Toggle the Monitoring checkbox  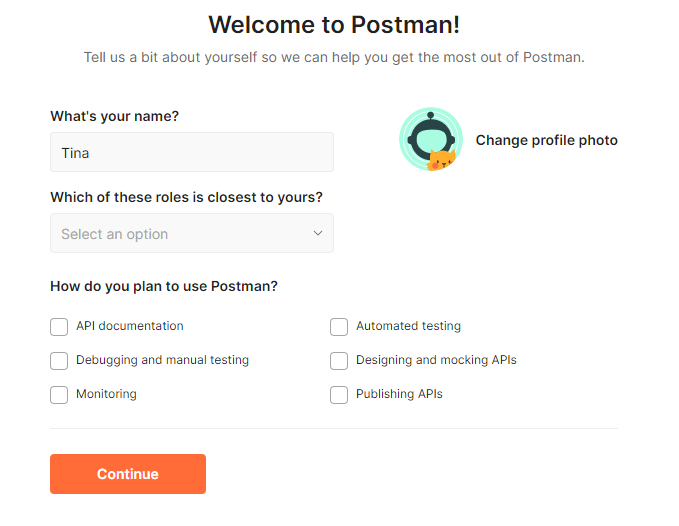(59, 395)
